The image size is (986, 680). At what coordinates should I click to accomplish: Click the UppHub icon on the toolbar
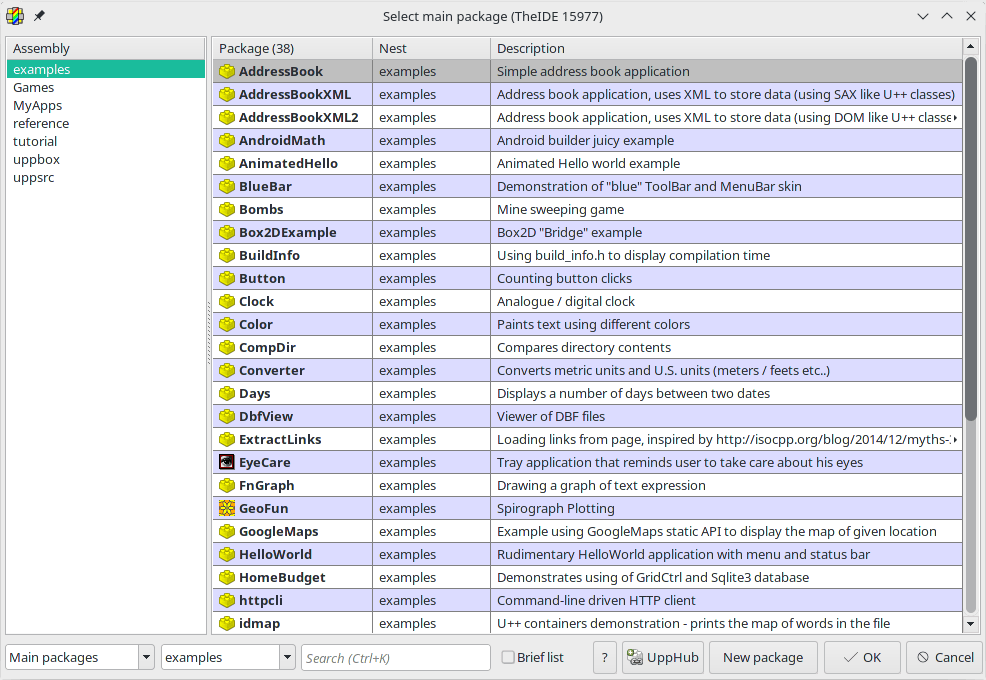[x=634, y=657]
